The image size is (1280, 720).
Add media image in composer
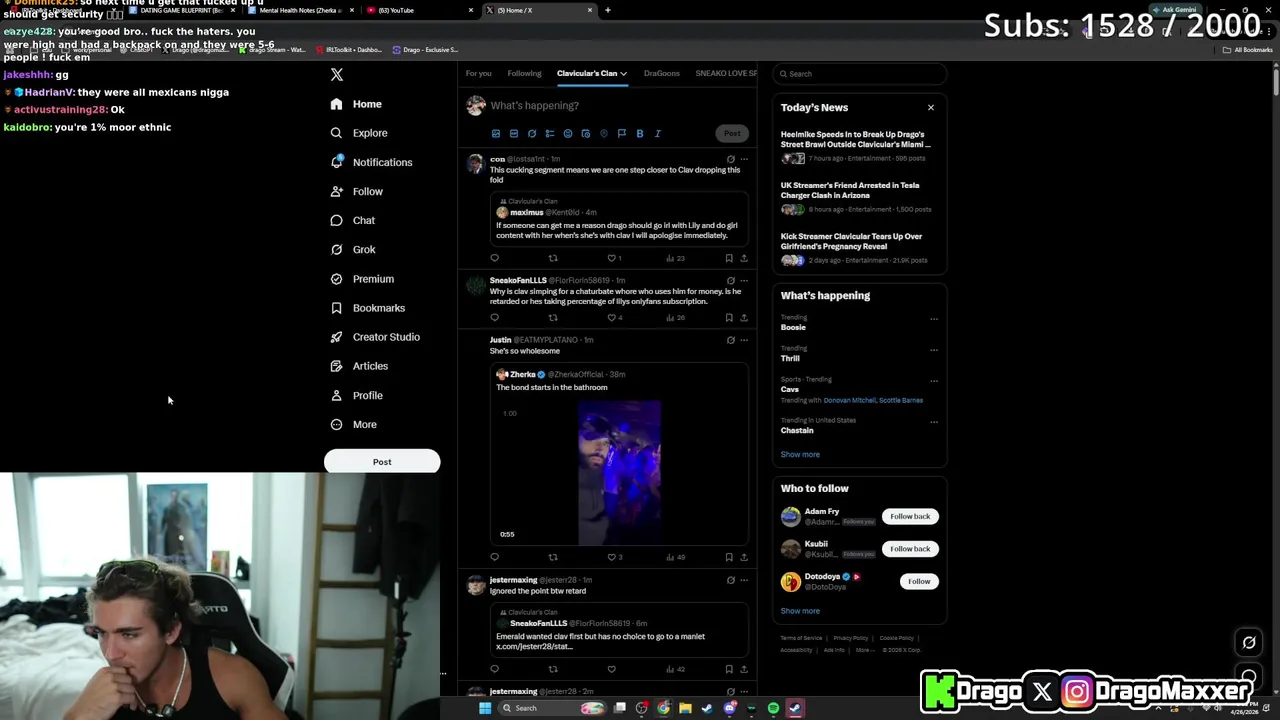496,133
